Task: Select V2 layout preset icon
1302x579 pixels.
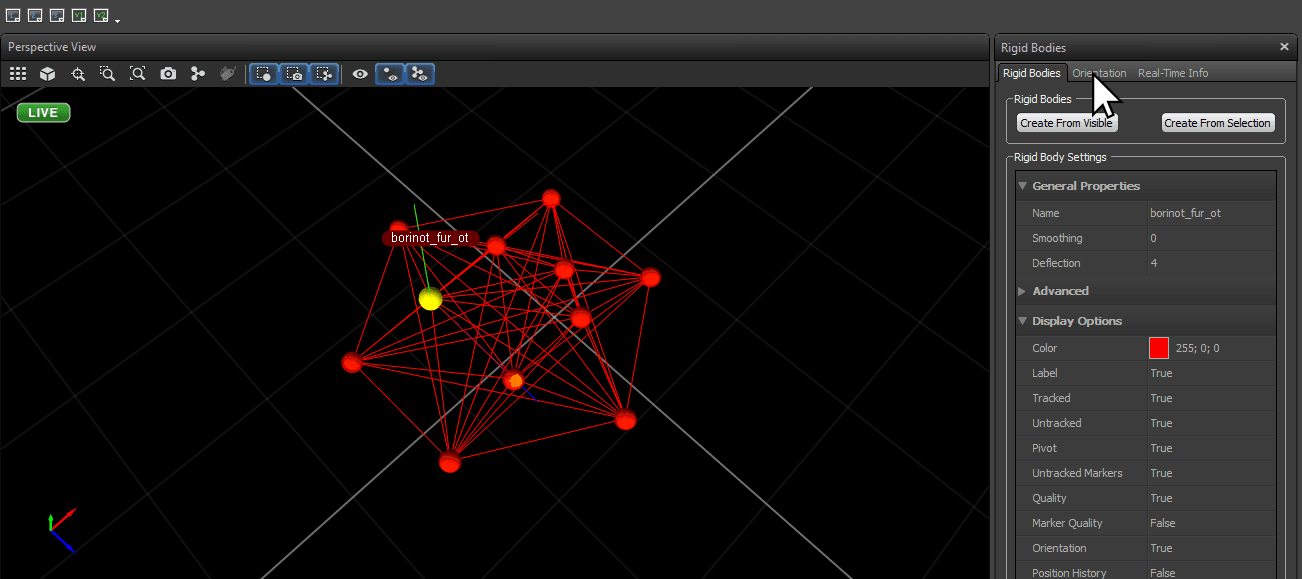Action: [x=101, y=15]
